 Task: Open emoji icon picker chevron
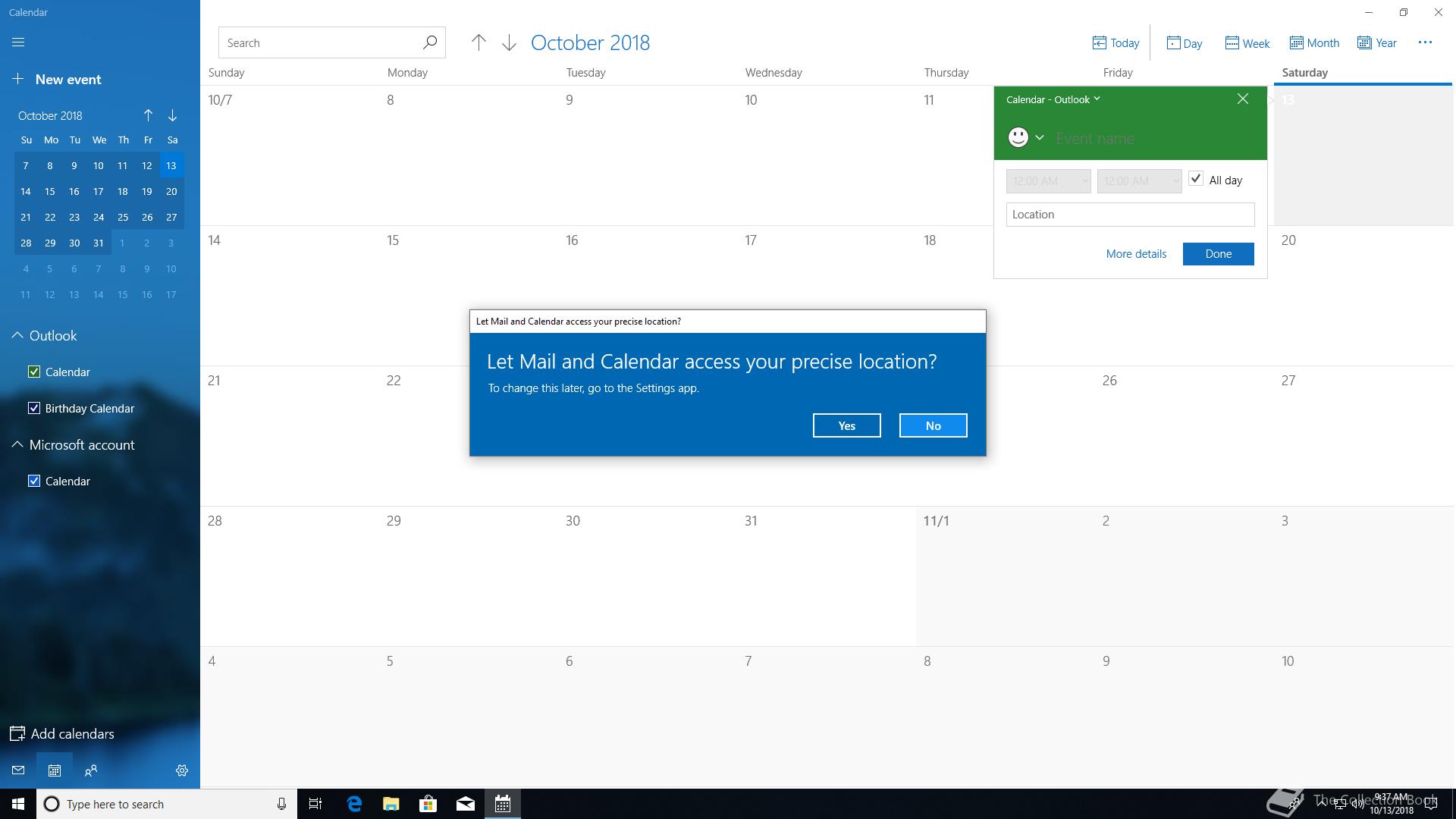tap(1040, 138)
